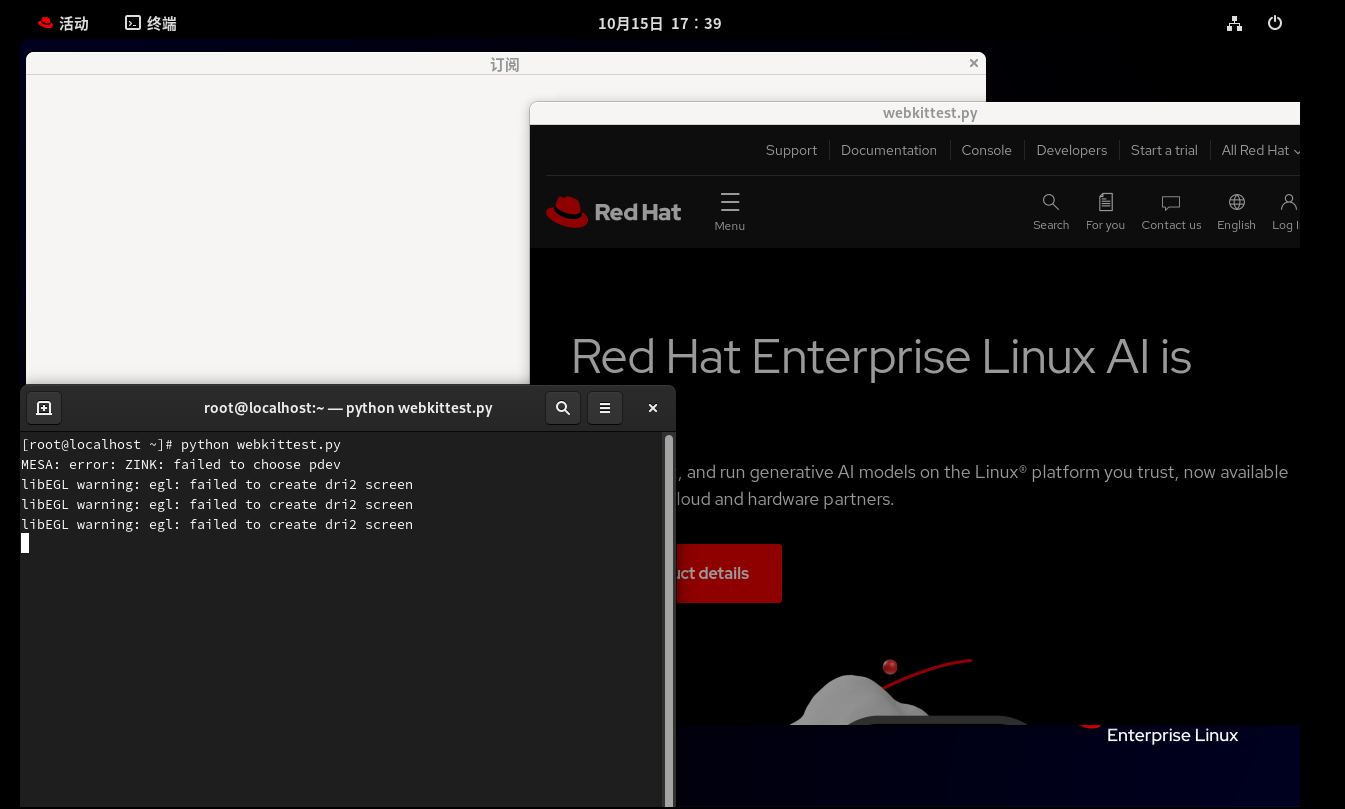Click the terminal vertical scrollbar

[669, 618]
